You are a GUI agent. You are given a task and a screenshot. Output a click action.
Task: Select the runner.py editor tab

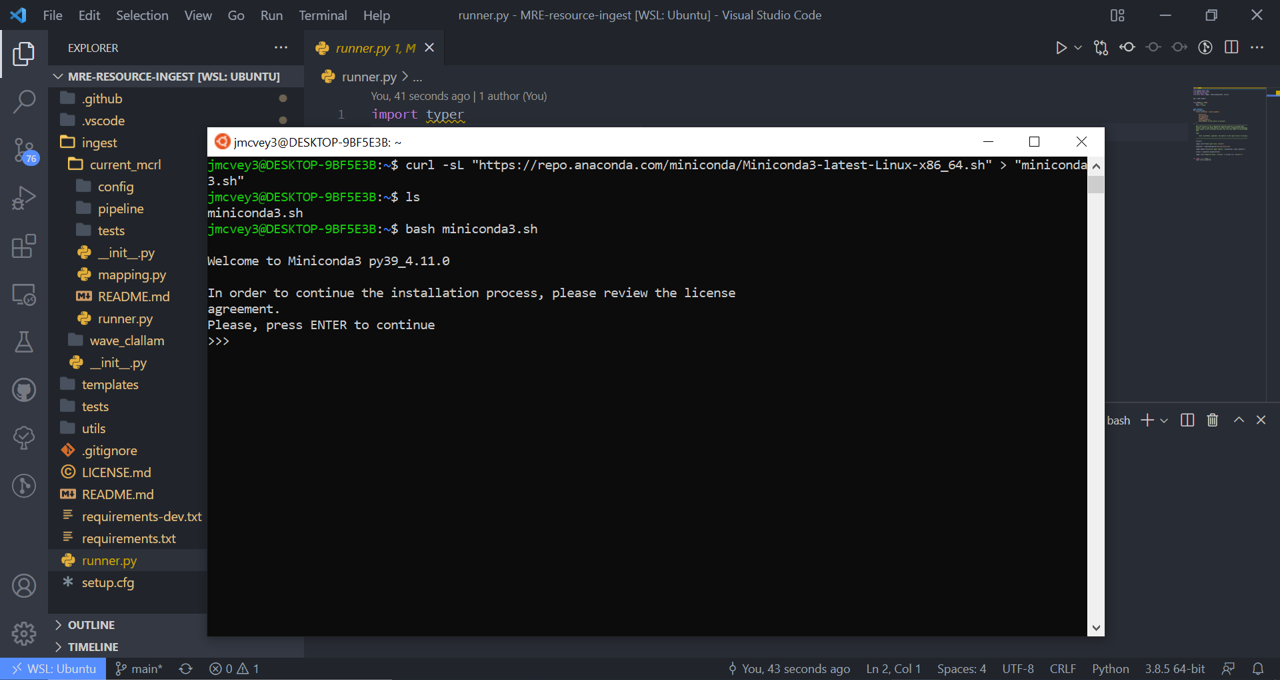pos(376,48)
